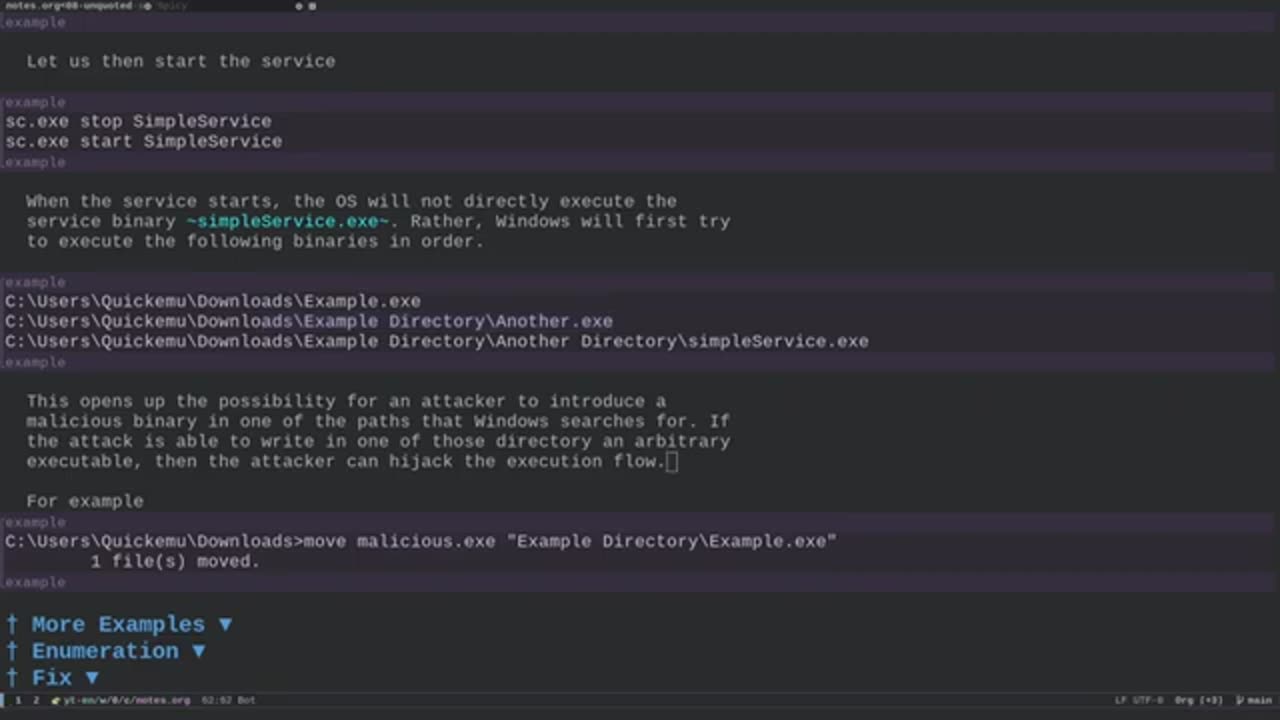Click the 'Let us then start the service' text
1280x720 pixels.
[180, 61]
